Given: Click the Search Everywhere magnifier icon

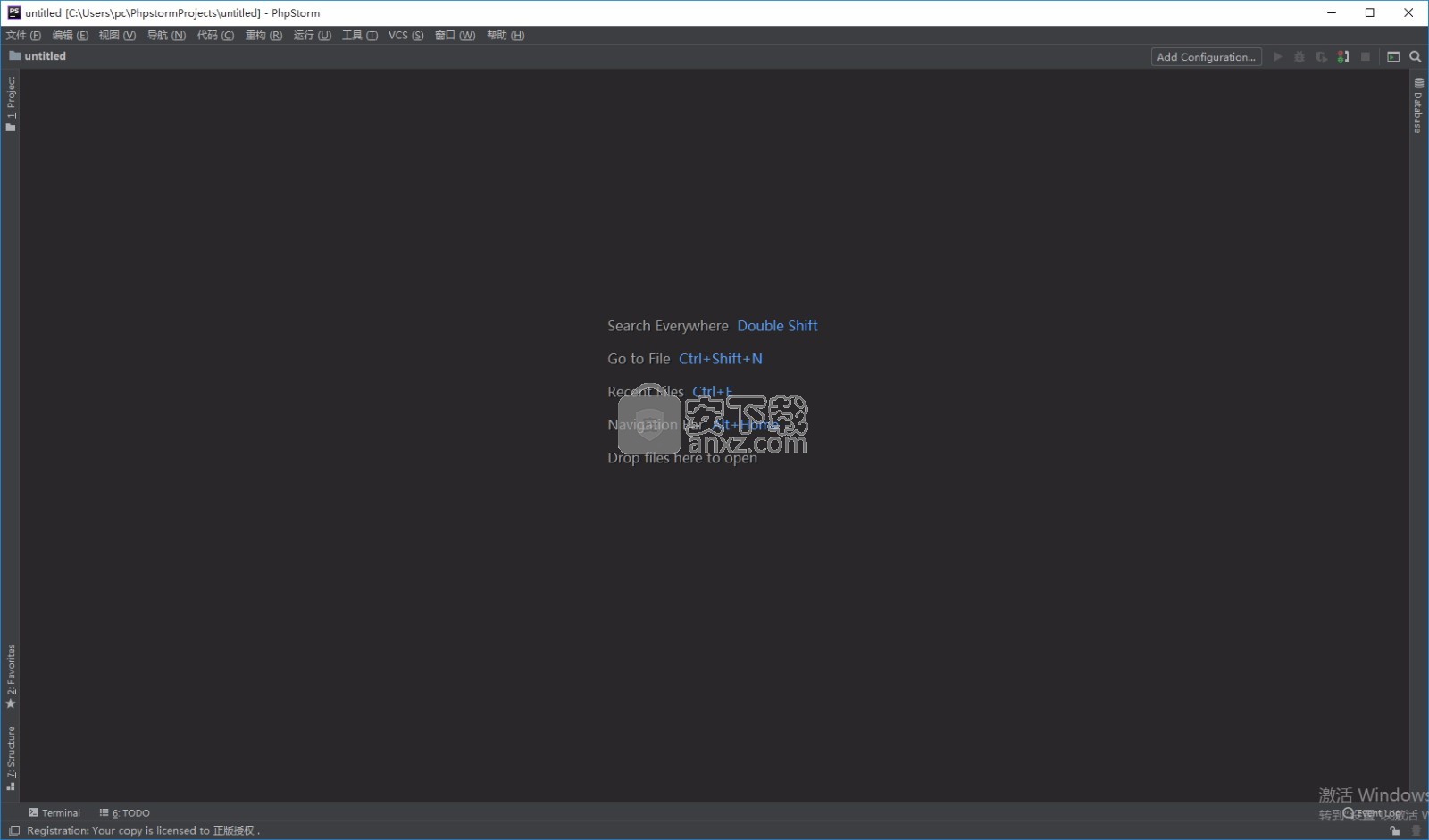Looking at the screenshot, I should 1416,56.
